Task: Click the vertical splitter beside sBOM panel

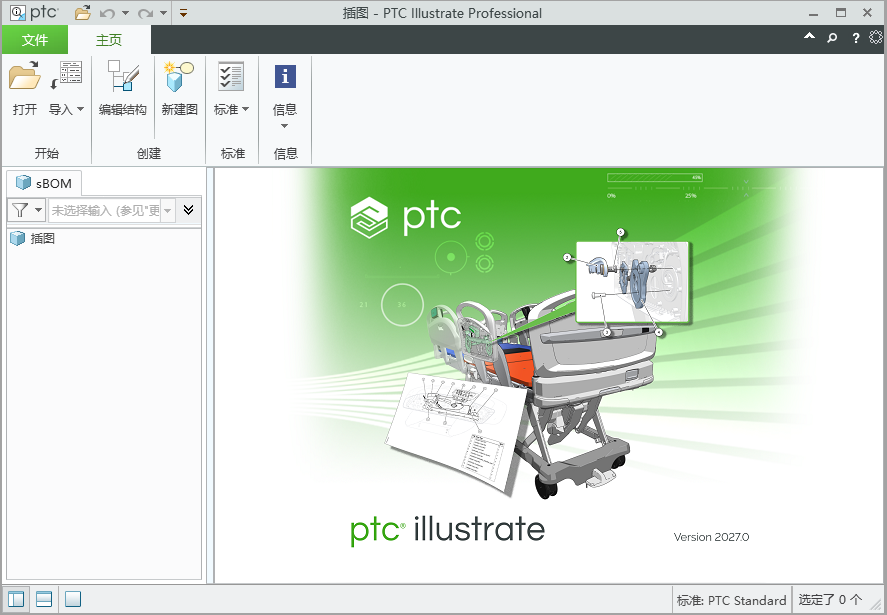Action: coord(210,375)
